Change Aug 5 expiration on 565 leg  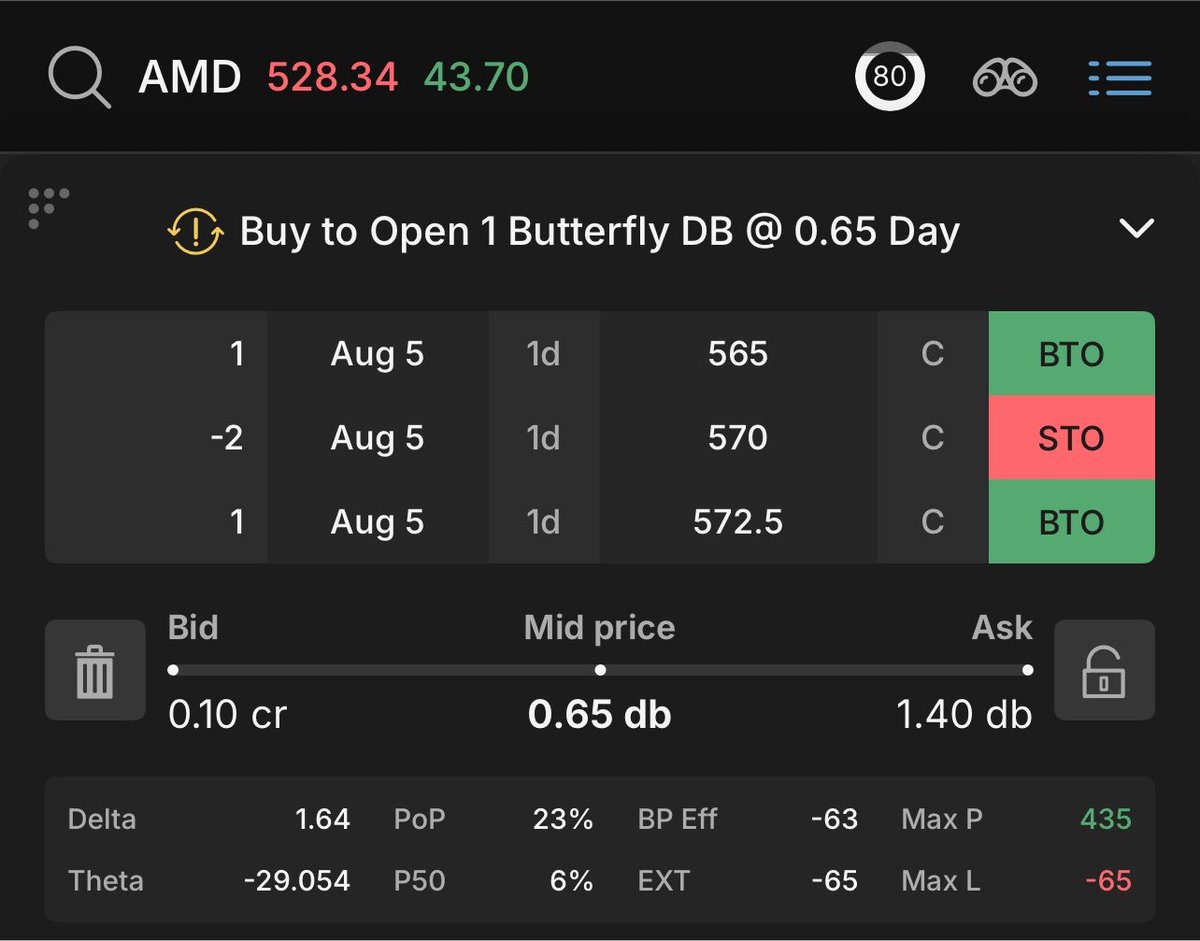tap(377, 354)
